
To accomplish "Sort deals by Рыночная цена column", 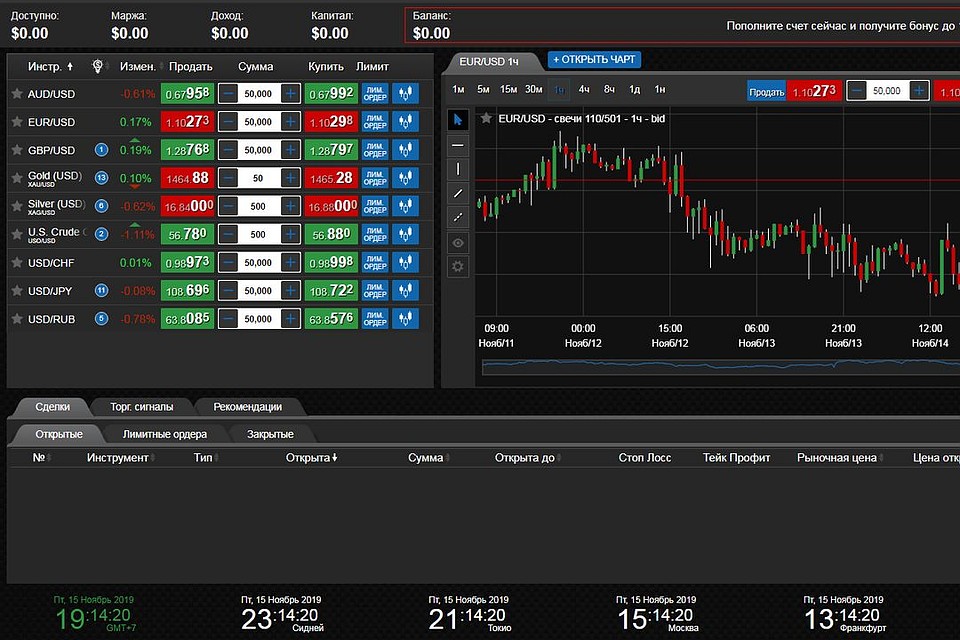I will pos(840,457).
